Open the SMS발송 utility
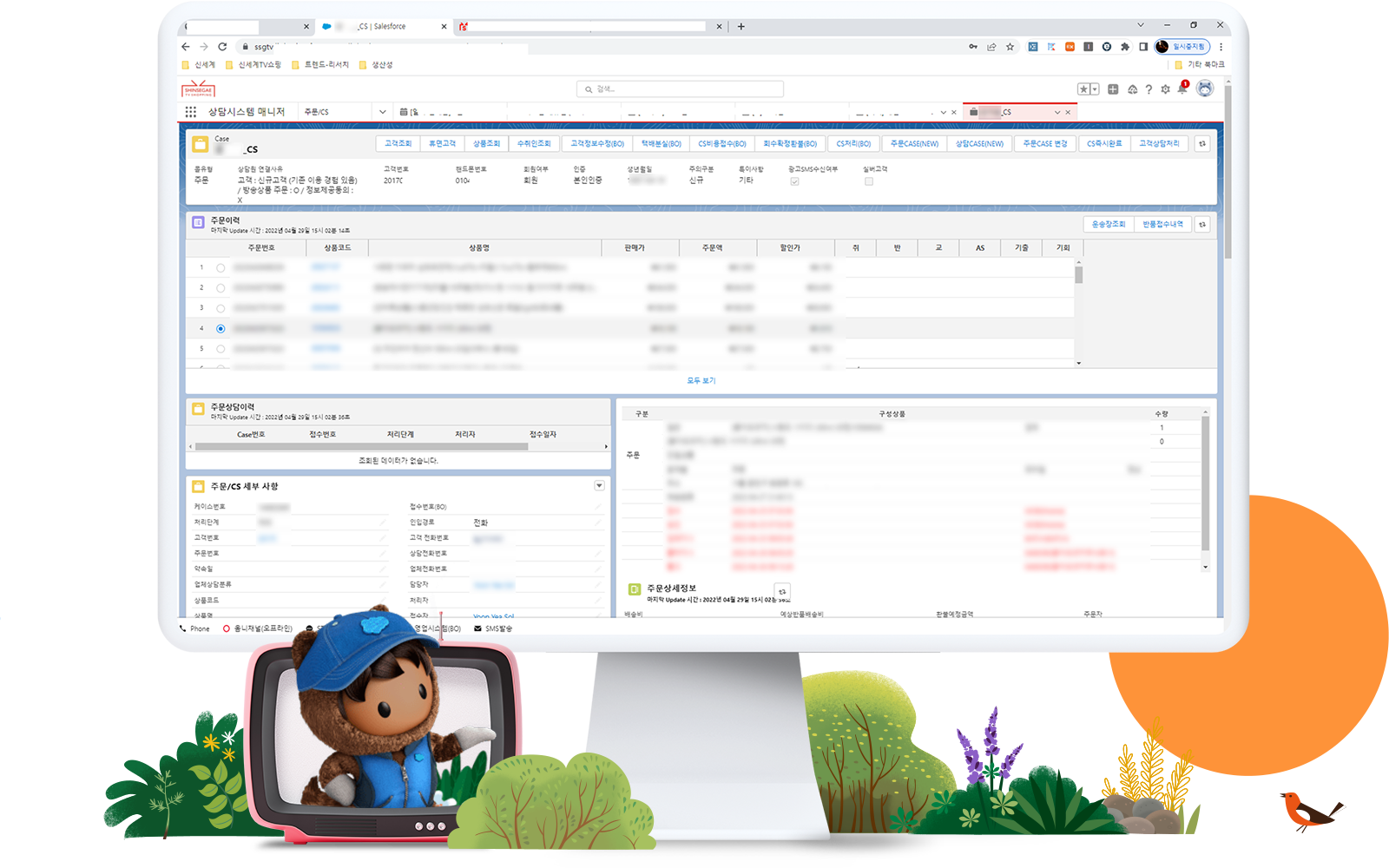Viewport: 1389px width, 868px height. [493, 628]
